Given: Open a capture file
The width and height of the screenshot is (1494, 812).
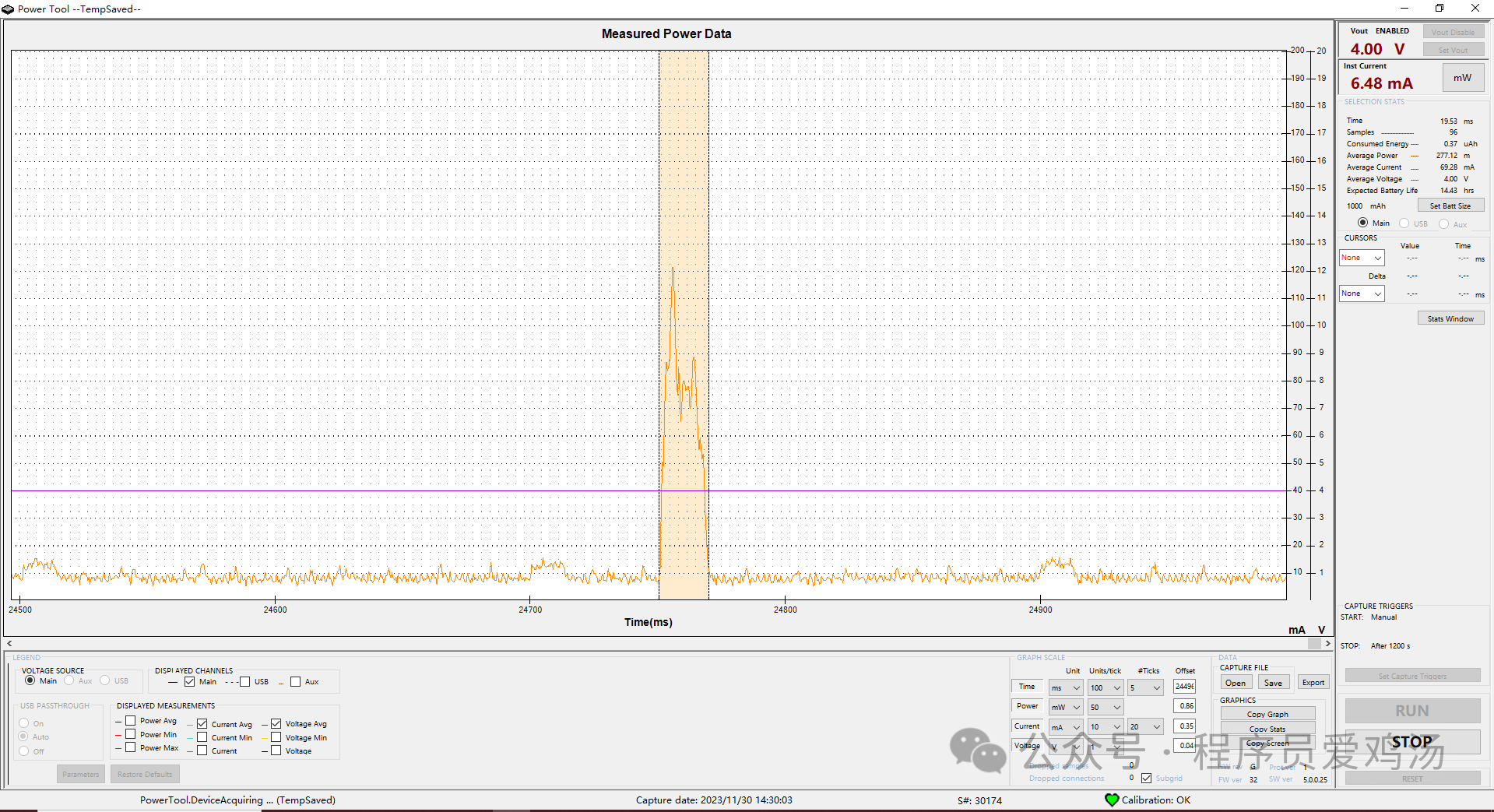Looking at the screenshot, I should pos(1236,683).
